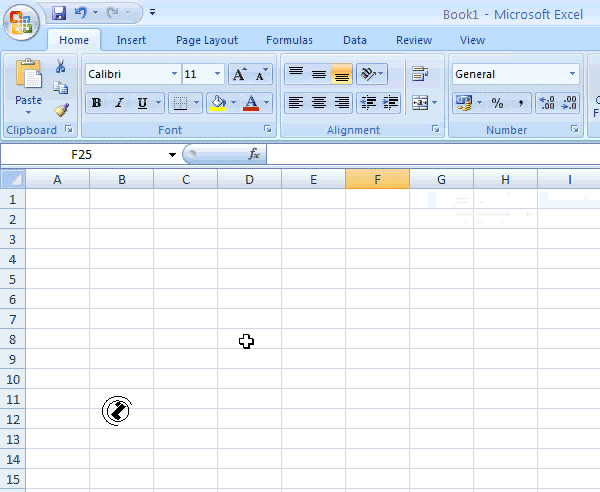Open the Formulas ribbon tab
Image resolution: width=600 pixels, height=492 pixels.
pos(289,40)
